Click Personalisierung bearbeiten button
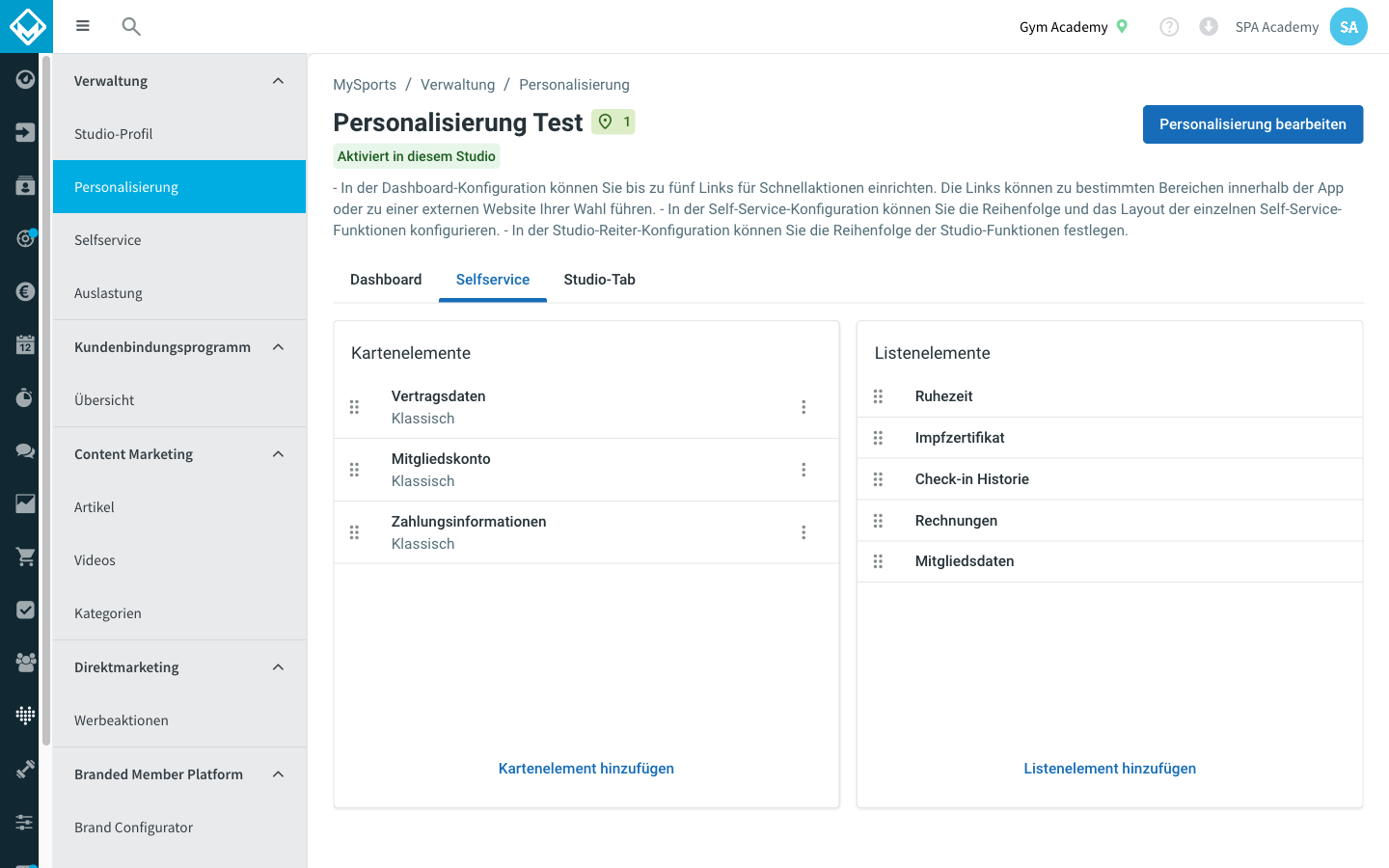 1252,124
